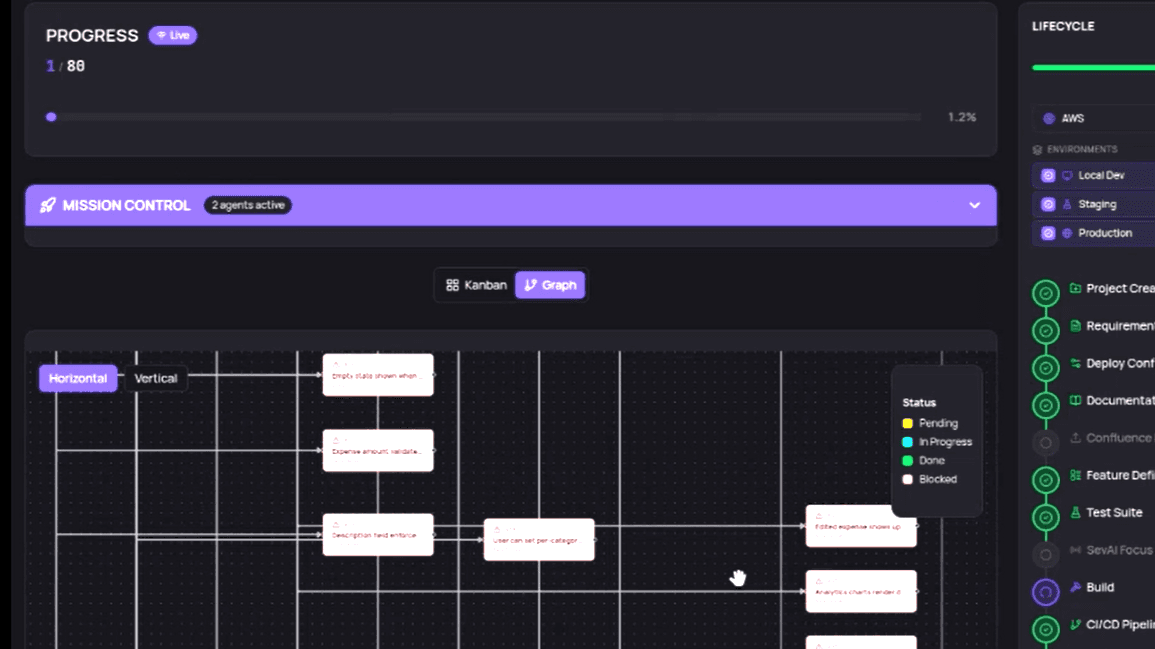Image resolution: width=1155 pixels, height=649 pixels.
Task: Click the SevAI Focus step status circle
Action: tap(1045, 555)
